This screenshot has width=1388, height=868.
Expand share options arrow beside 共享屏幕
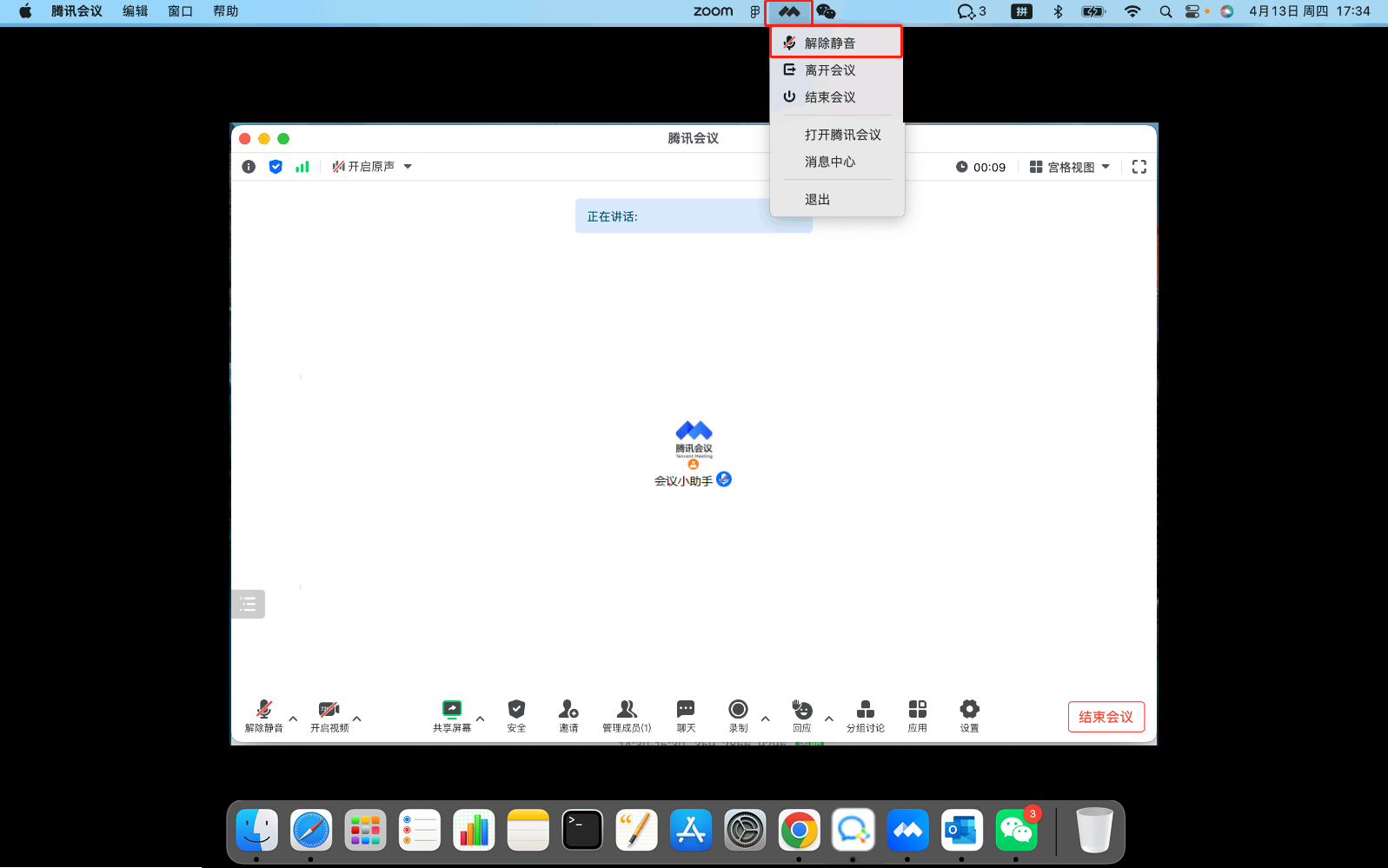coord(481,719)
